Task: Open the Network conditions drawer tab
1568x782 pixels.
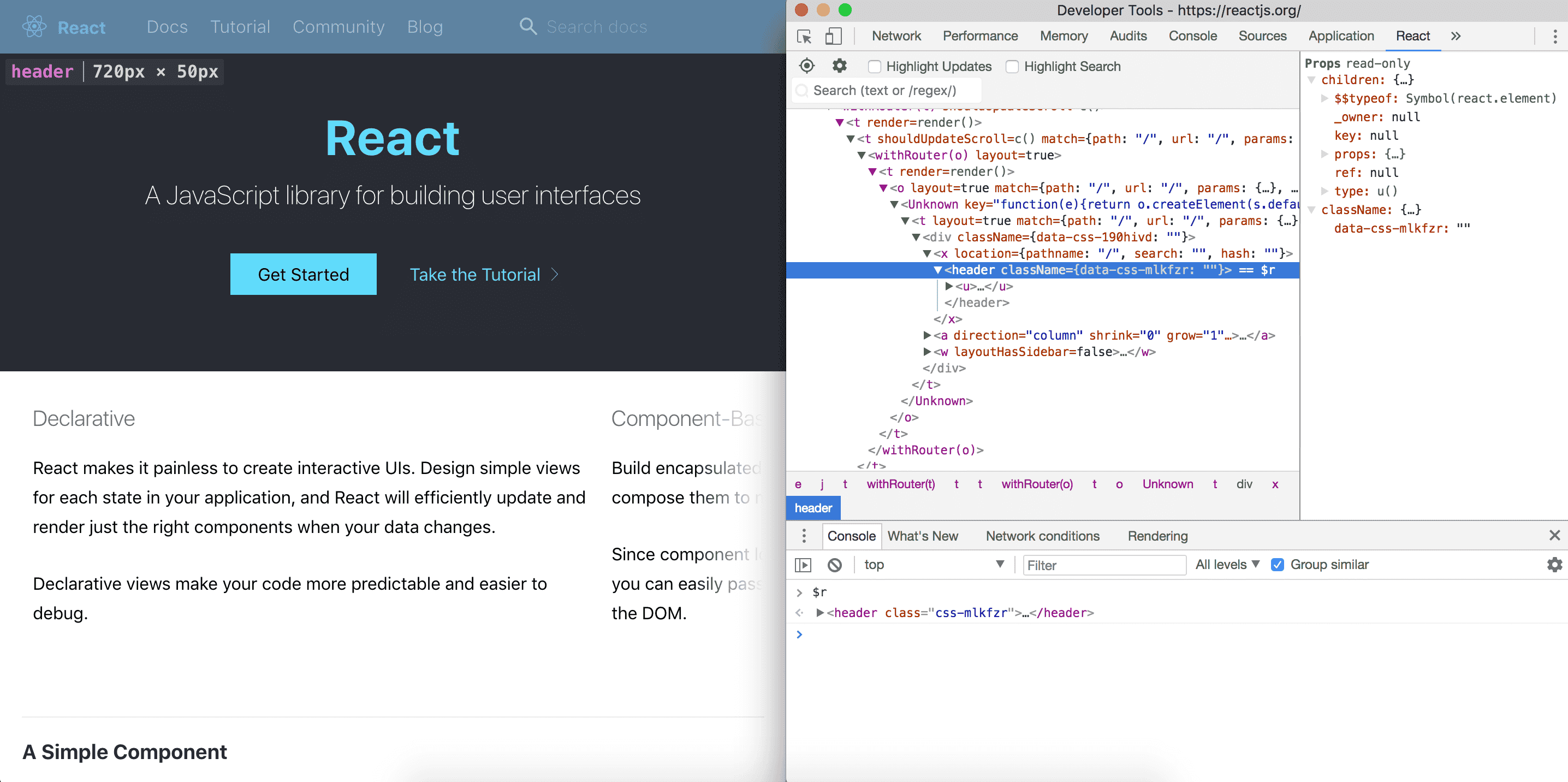Action: point(1042,536)
